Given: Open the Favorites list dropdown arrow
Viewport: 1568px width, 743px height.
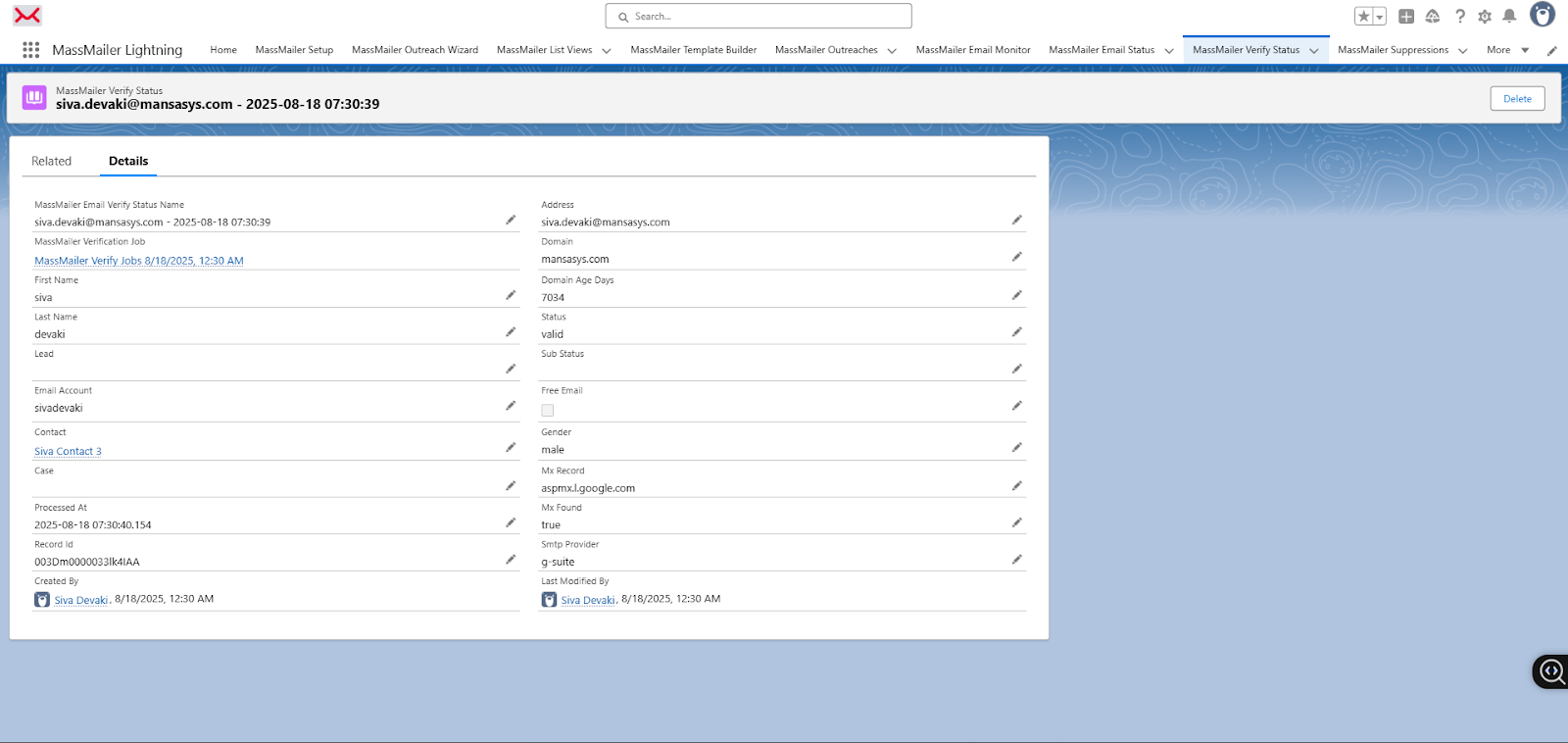Looking at the screenshot, I should pyautogui.click(x=1380, y=17).
